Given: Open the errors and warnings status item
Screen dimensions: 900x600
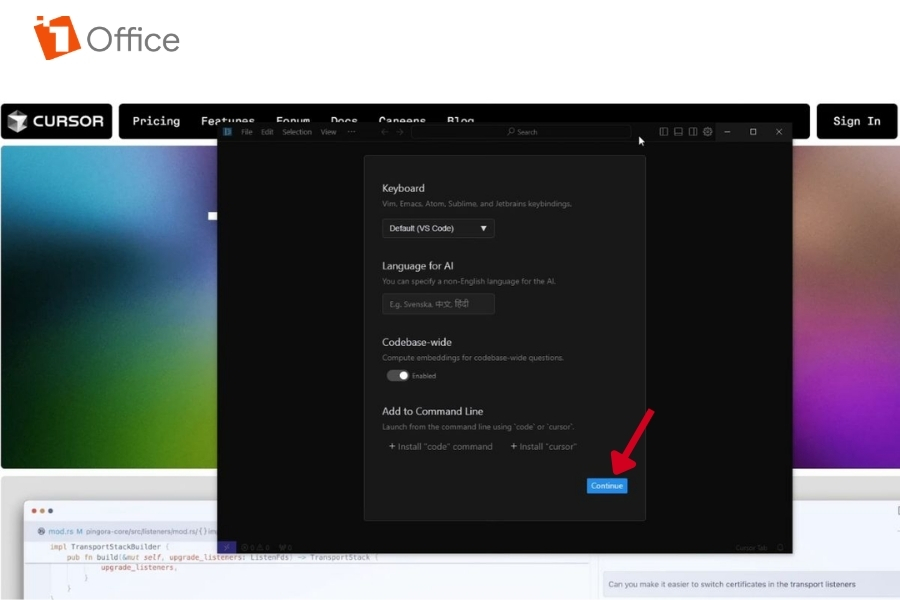Looking at the screenshot, I should 255,547.
